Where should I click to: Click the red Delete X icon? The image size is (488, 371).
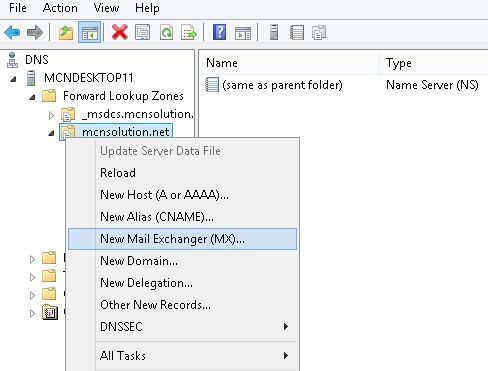tap(120, 32)
